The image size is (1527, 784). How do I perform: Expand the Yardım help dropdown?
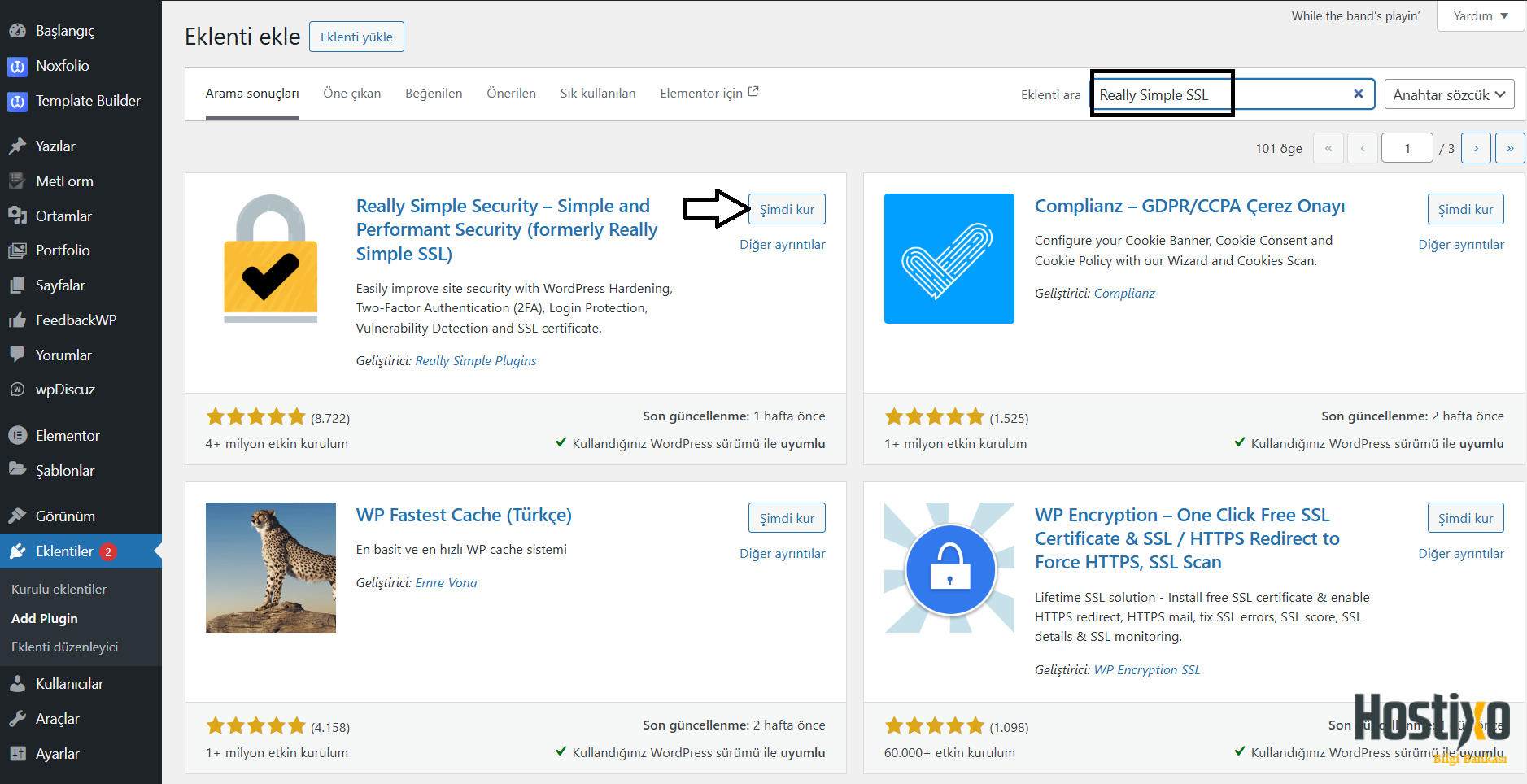(1481, 16)
